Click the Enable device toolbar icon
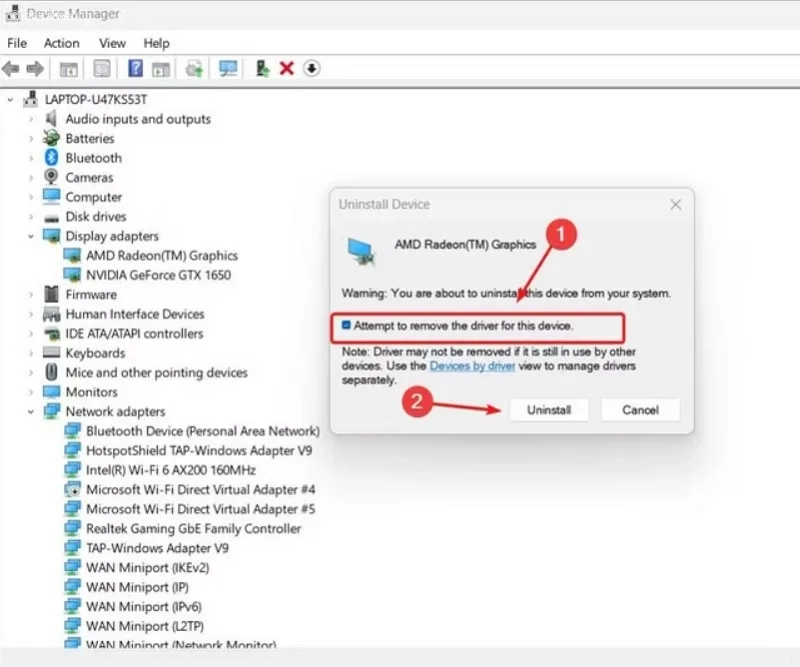The image size is (800, 667). [262, 68]
